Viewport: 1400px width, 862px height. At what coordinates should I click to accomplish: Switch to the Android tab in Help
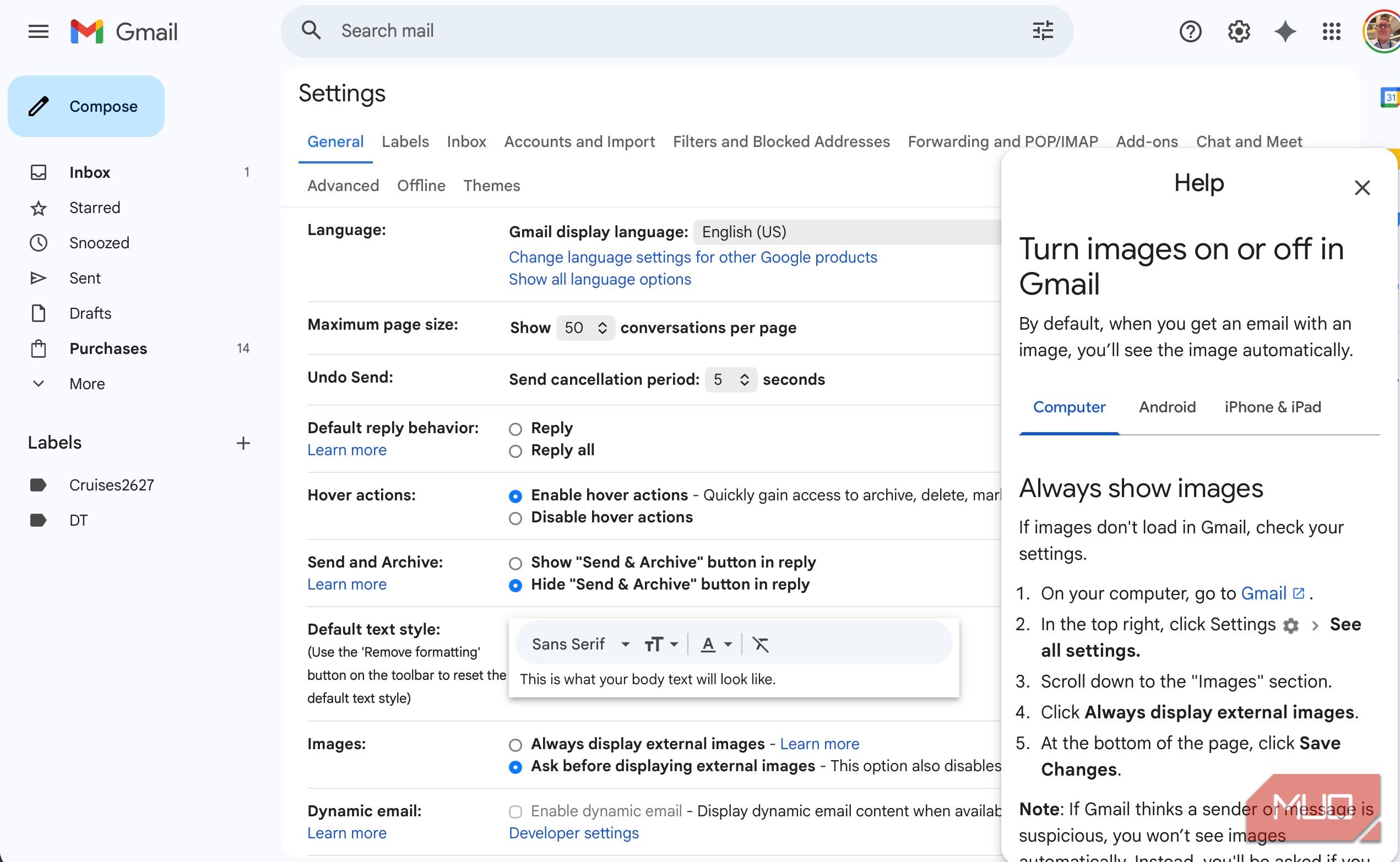(1167, 407)
